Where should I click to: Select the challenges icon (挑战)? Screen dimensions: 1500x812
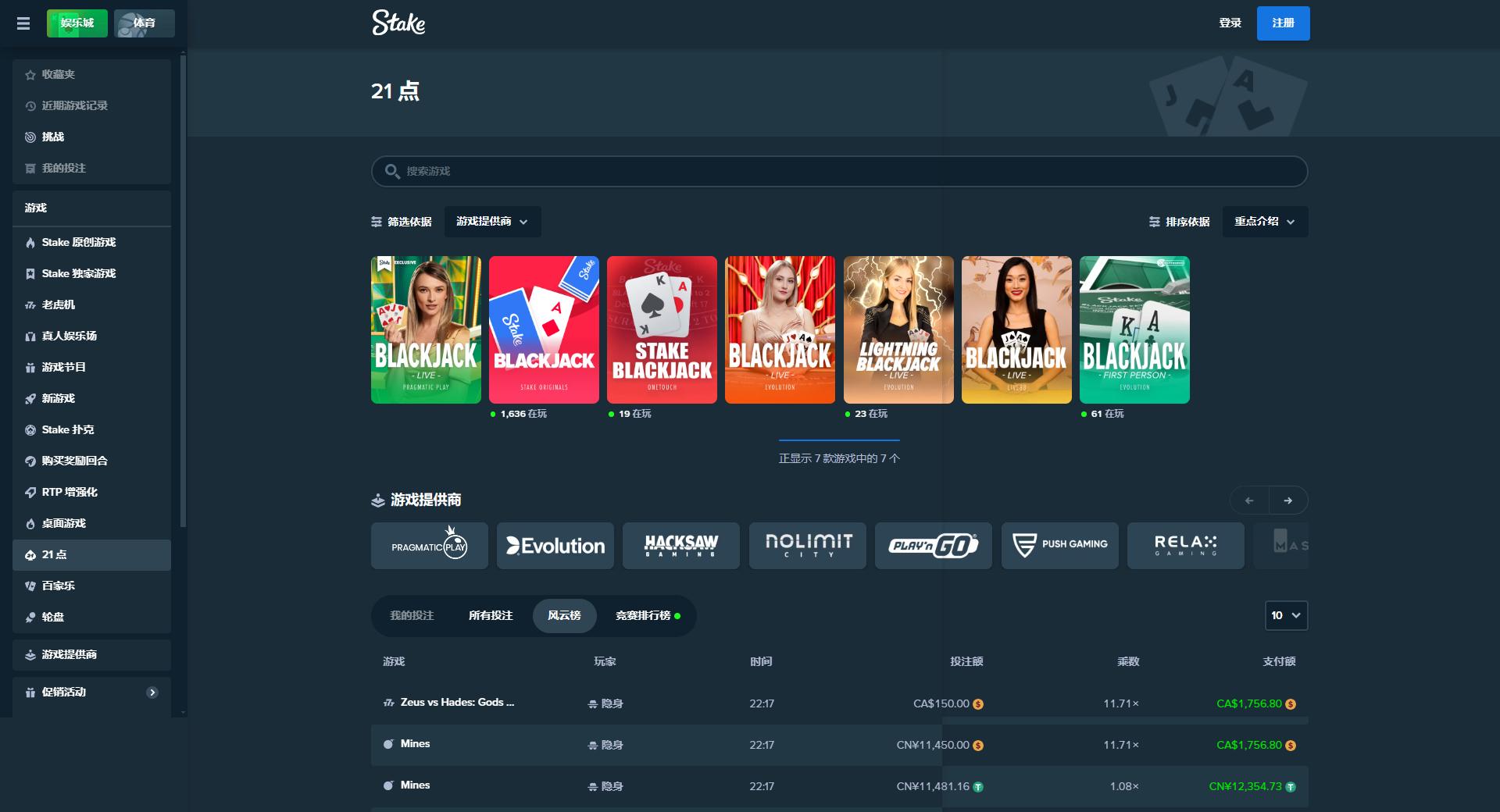(x=30, y=137)
